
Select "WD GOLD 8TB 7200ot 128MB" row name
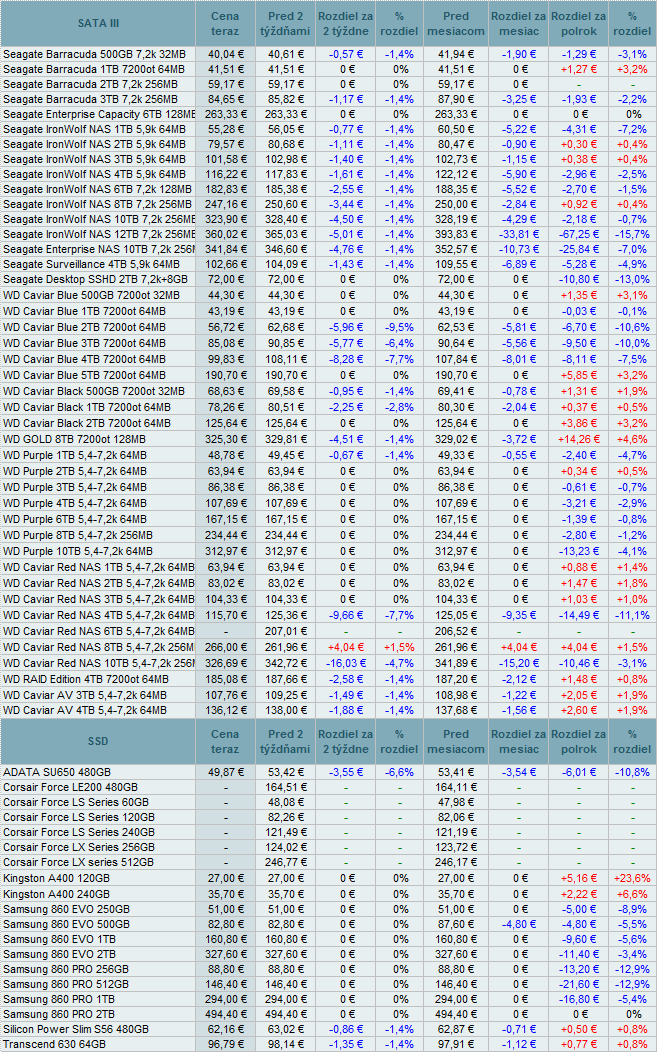74,440
